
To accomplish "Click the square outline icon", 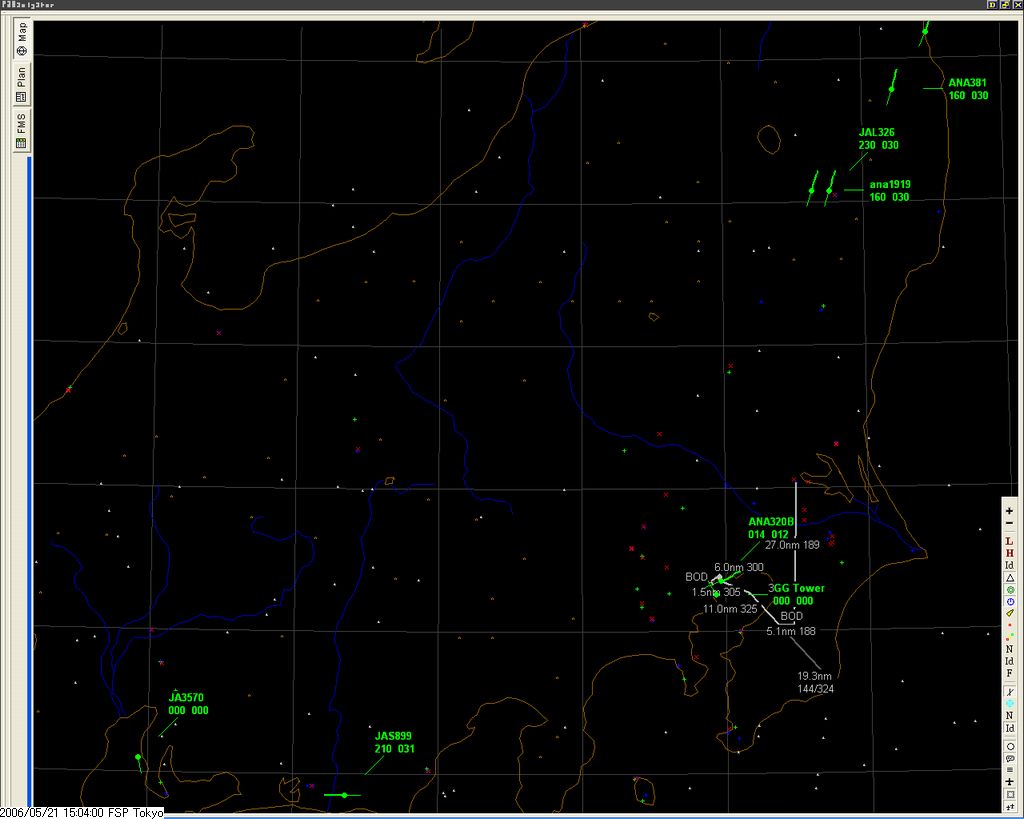I will (1010, 794).
